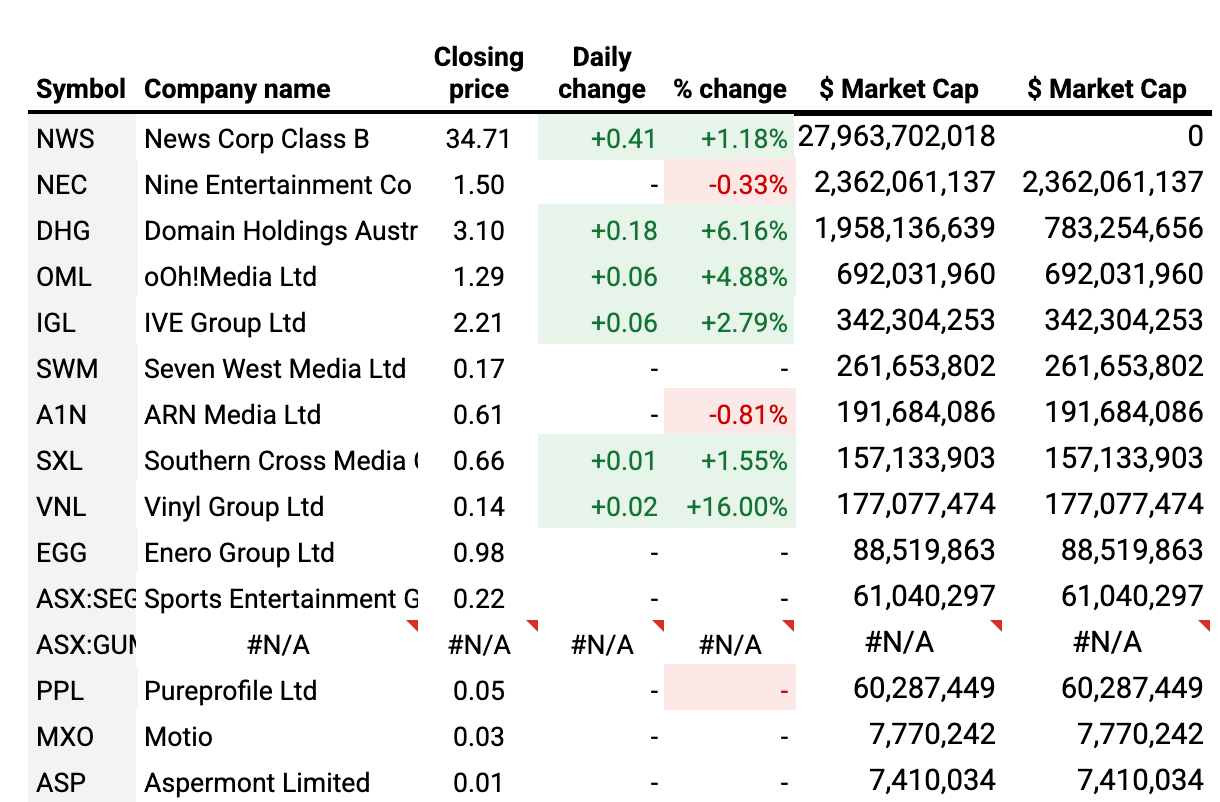Screen dimensions: 1220x802
Task: Select Aspermont Limited cell
Action: point(278,781)
